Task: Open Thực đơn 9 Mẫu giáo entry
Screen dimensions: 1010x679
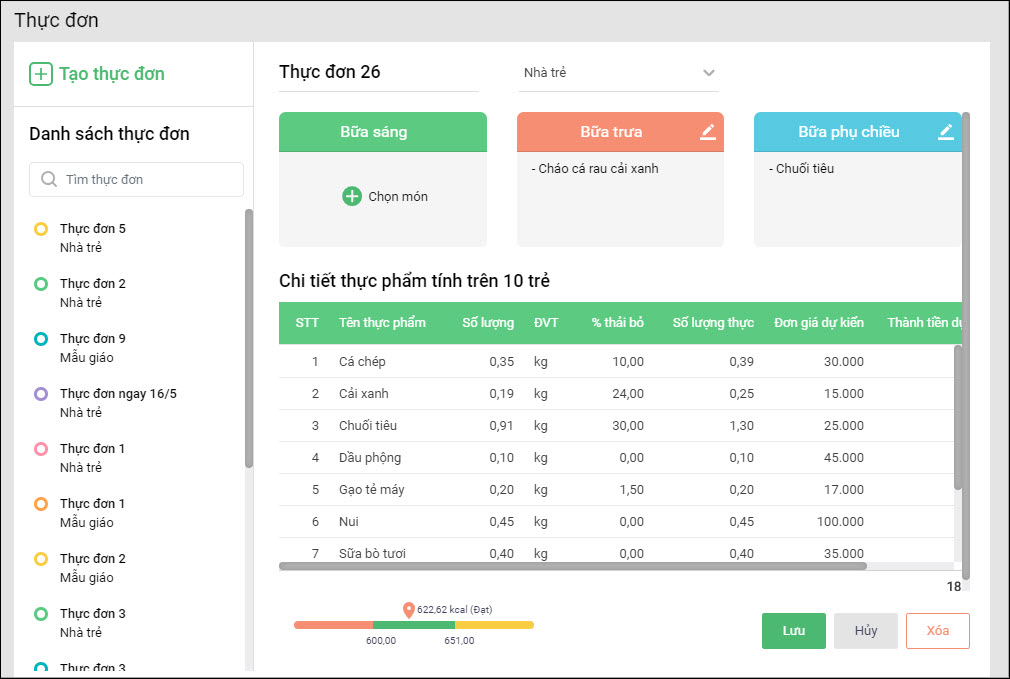Action: (92, 348)
